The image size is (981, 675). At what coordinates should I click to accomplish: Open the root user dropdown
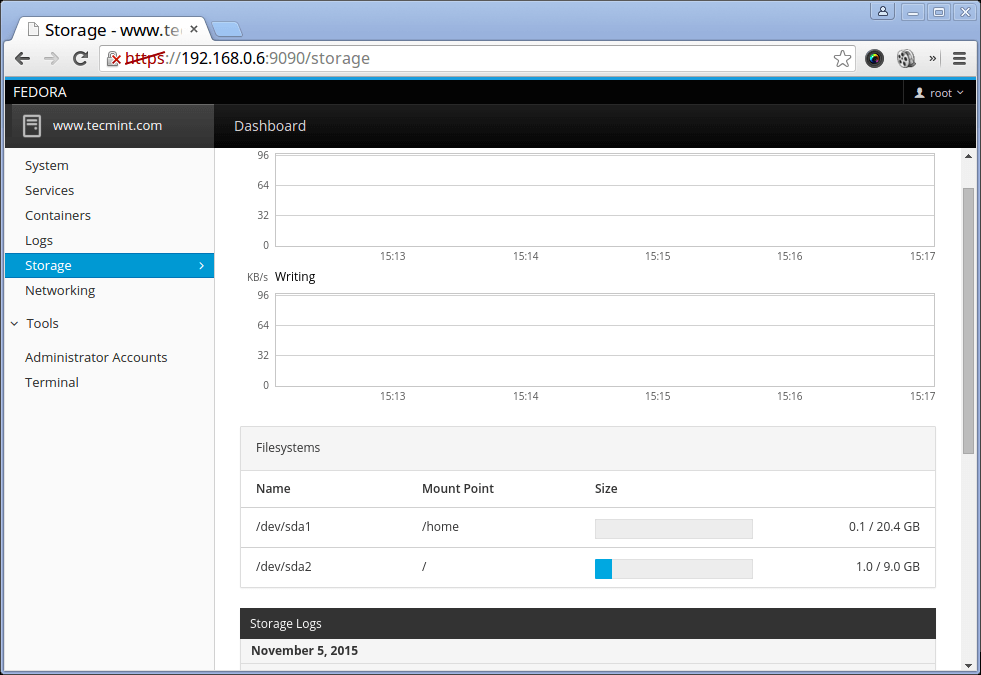(940, 93)
